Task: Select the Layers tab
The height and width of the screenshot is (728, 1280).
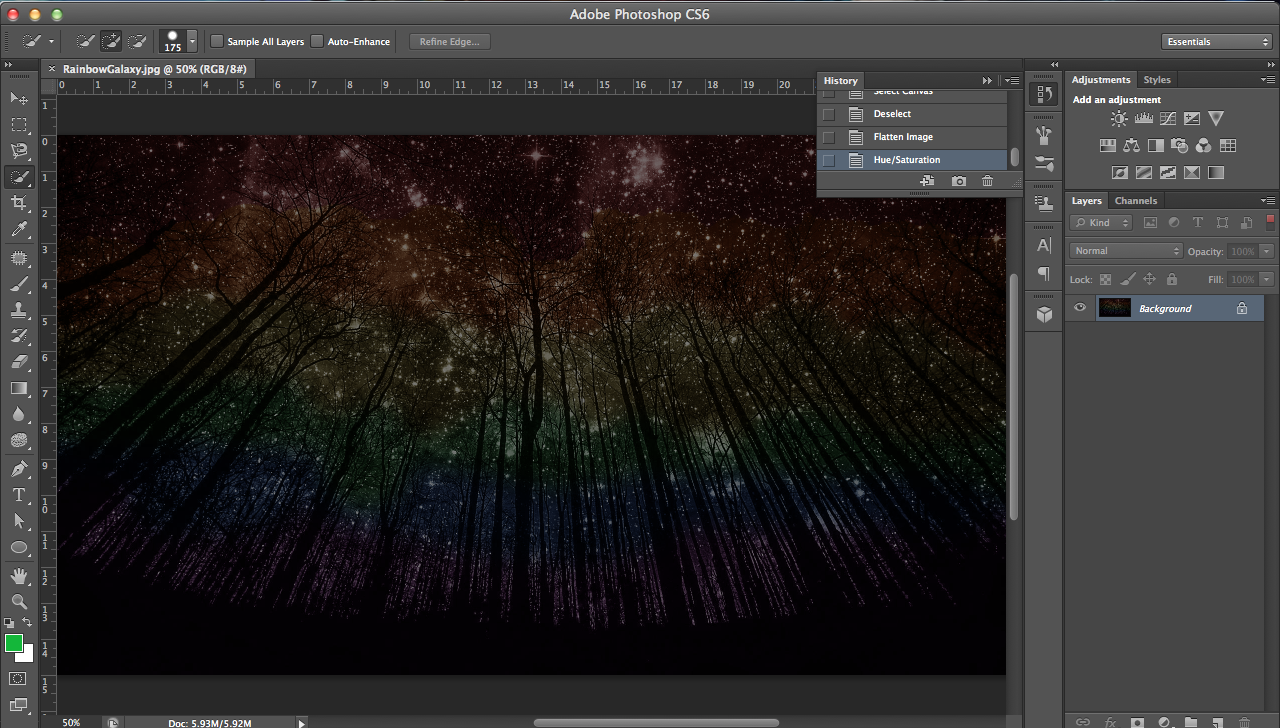Action: 1087,201
